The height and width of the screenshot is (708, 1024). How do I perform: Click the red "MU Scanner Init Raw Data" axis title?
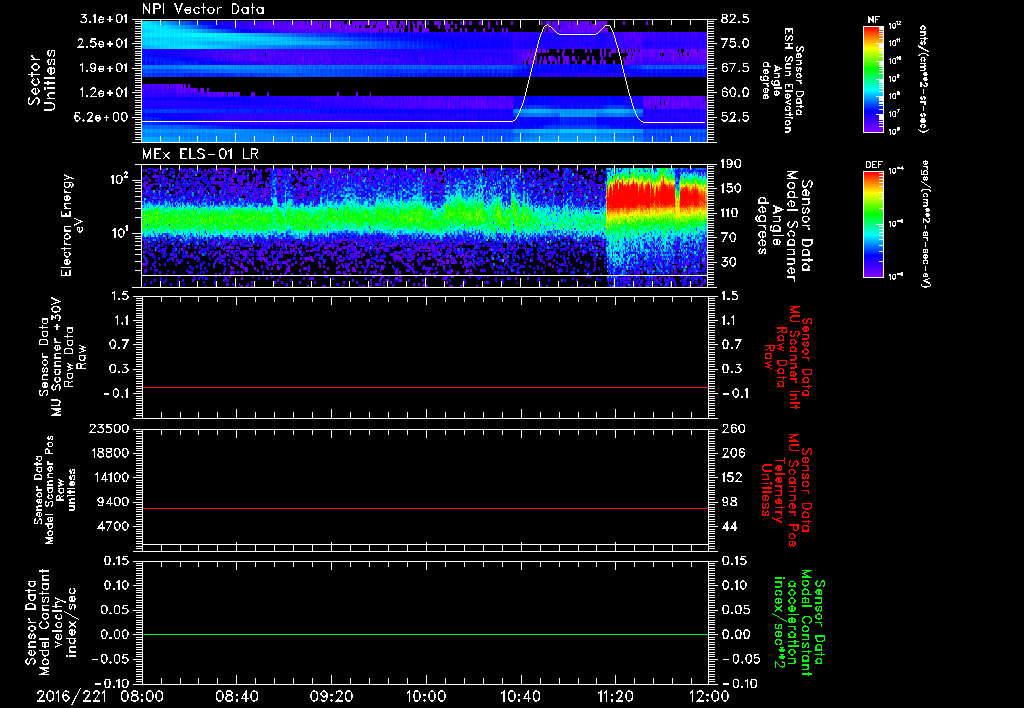788,357
